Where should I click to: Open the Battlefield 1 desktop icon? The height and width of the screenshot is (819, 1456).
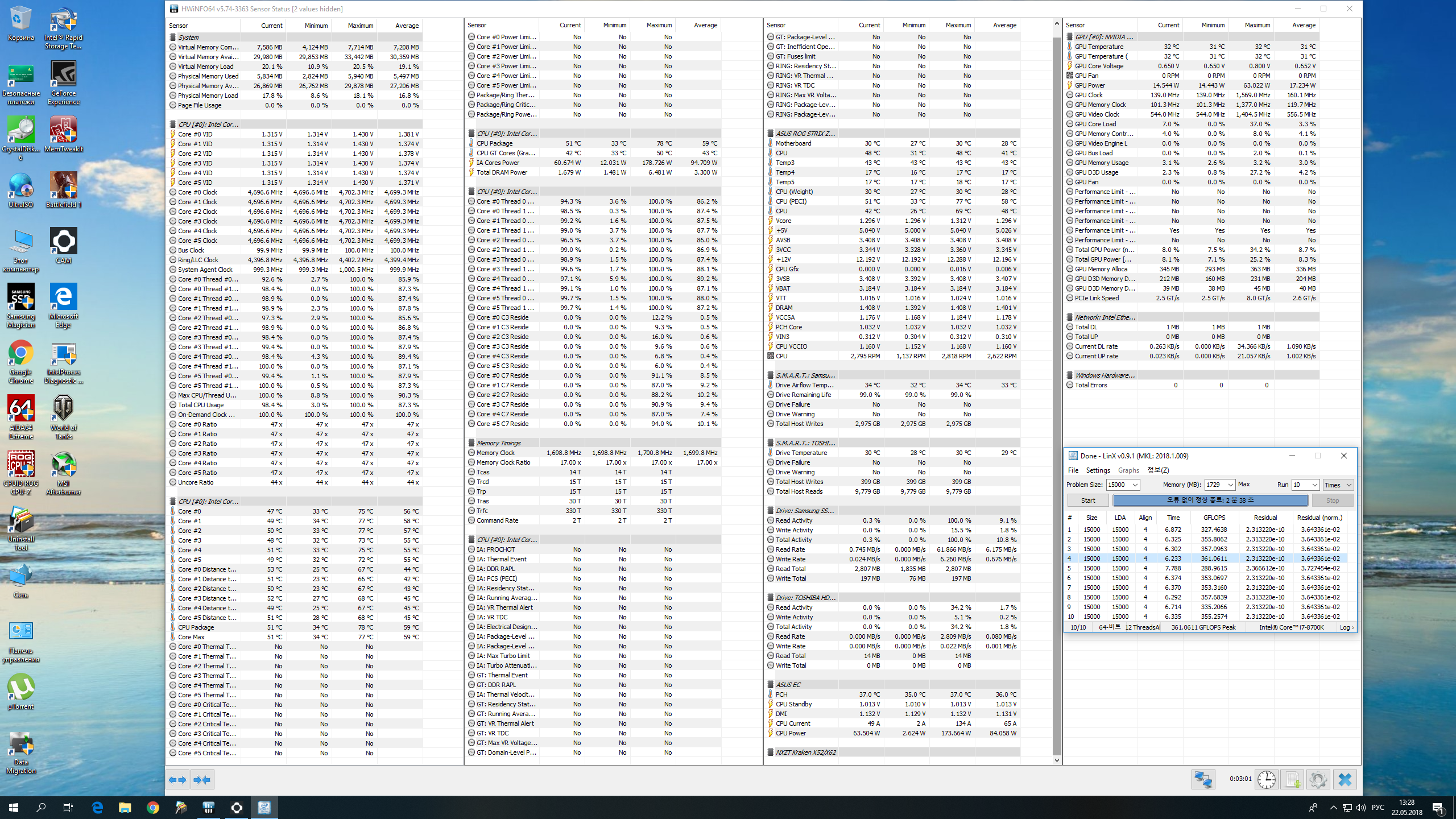pyautogui.click(x=64, y=191)
